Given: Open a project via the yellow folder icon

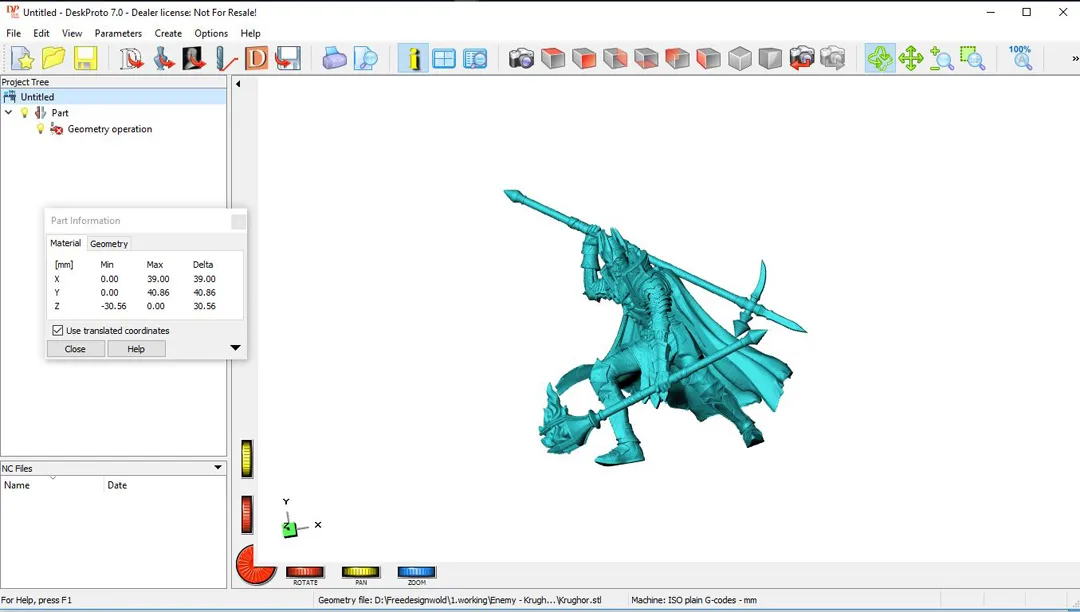Looking at the screenshot, I should [53, 59].
